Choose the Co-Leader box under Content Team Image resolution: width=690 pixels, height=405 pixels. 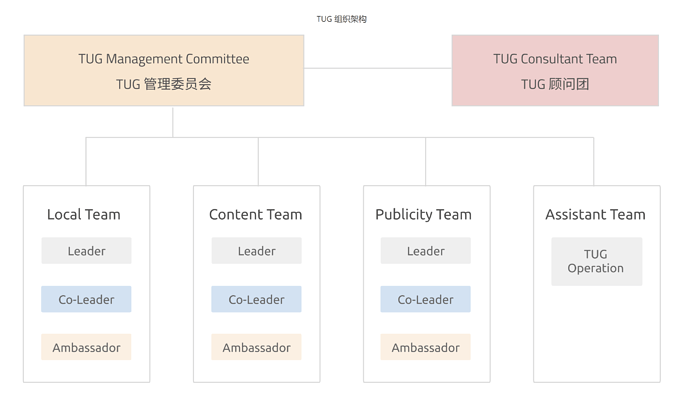[x=256, y=299]
